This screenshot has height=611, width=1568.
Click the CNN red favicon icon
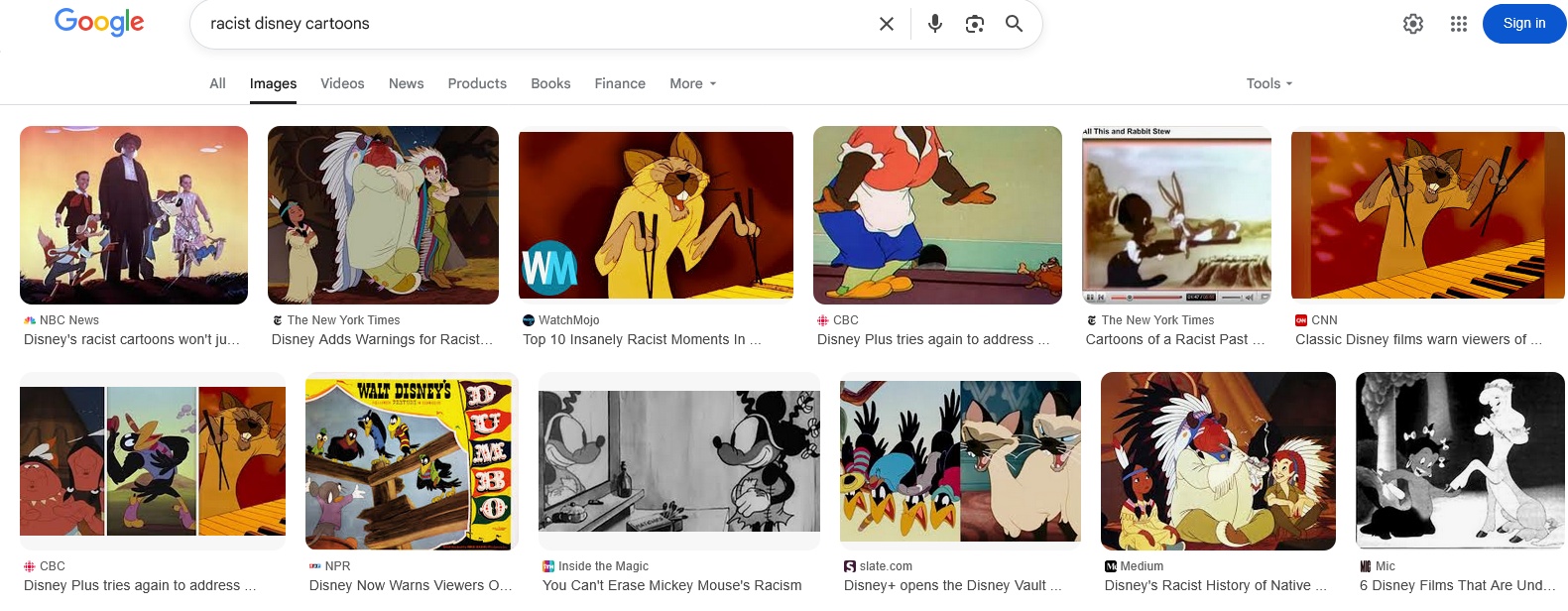tap(1301, 320)
